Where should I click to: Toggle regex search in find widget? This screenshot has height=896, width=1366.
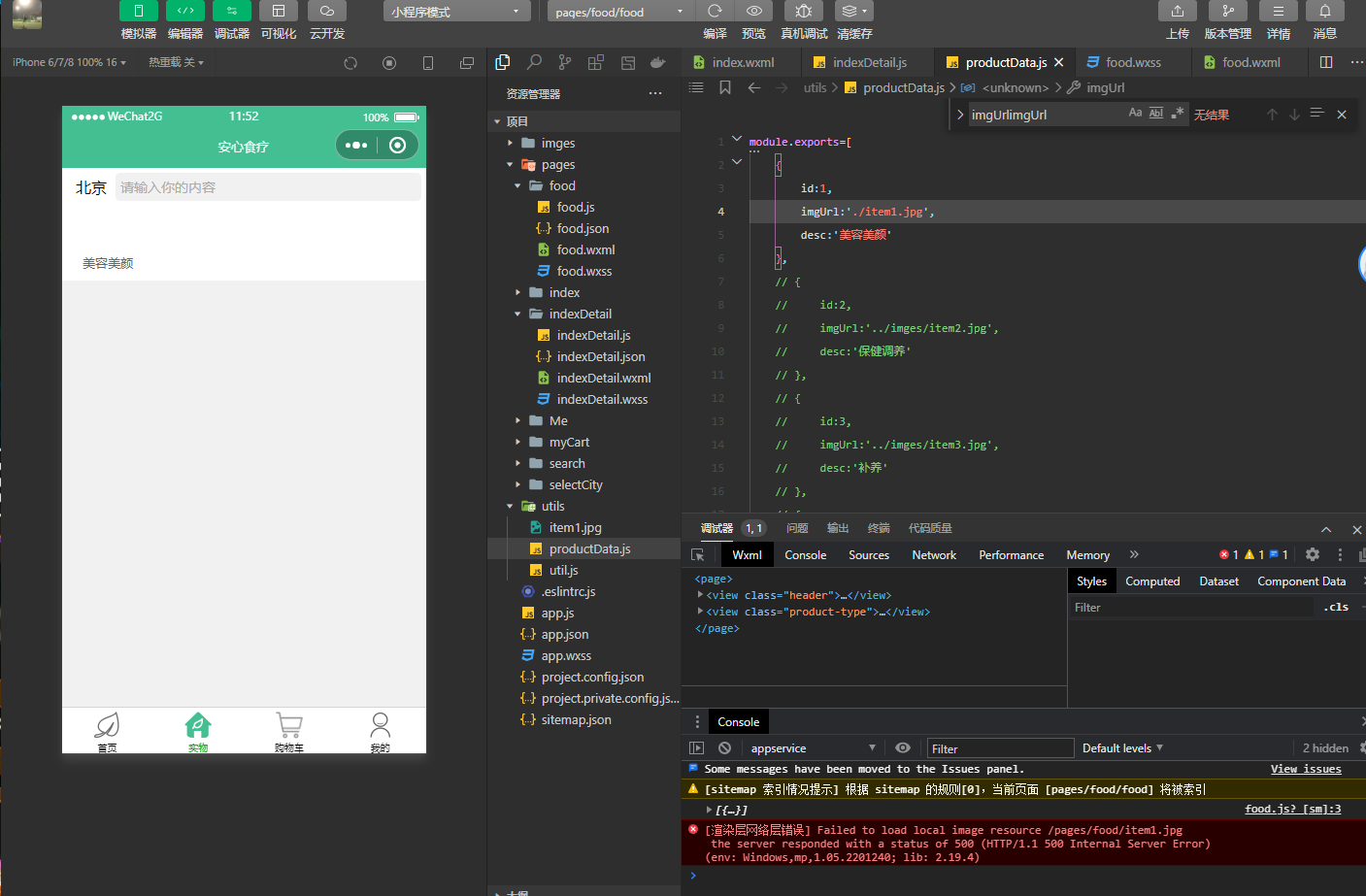[x=1178, y=114]
